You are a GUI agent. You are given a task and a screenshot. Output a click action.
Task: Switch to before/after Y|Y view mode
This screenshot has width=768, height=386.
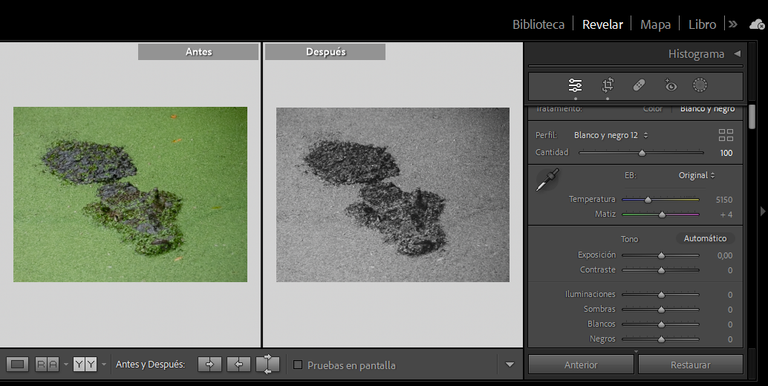pyautogui.click(x=85, y=364)
